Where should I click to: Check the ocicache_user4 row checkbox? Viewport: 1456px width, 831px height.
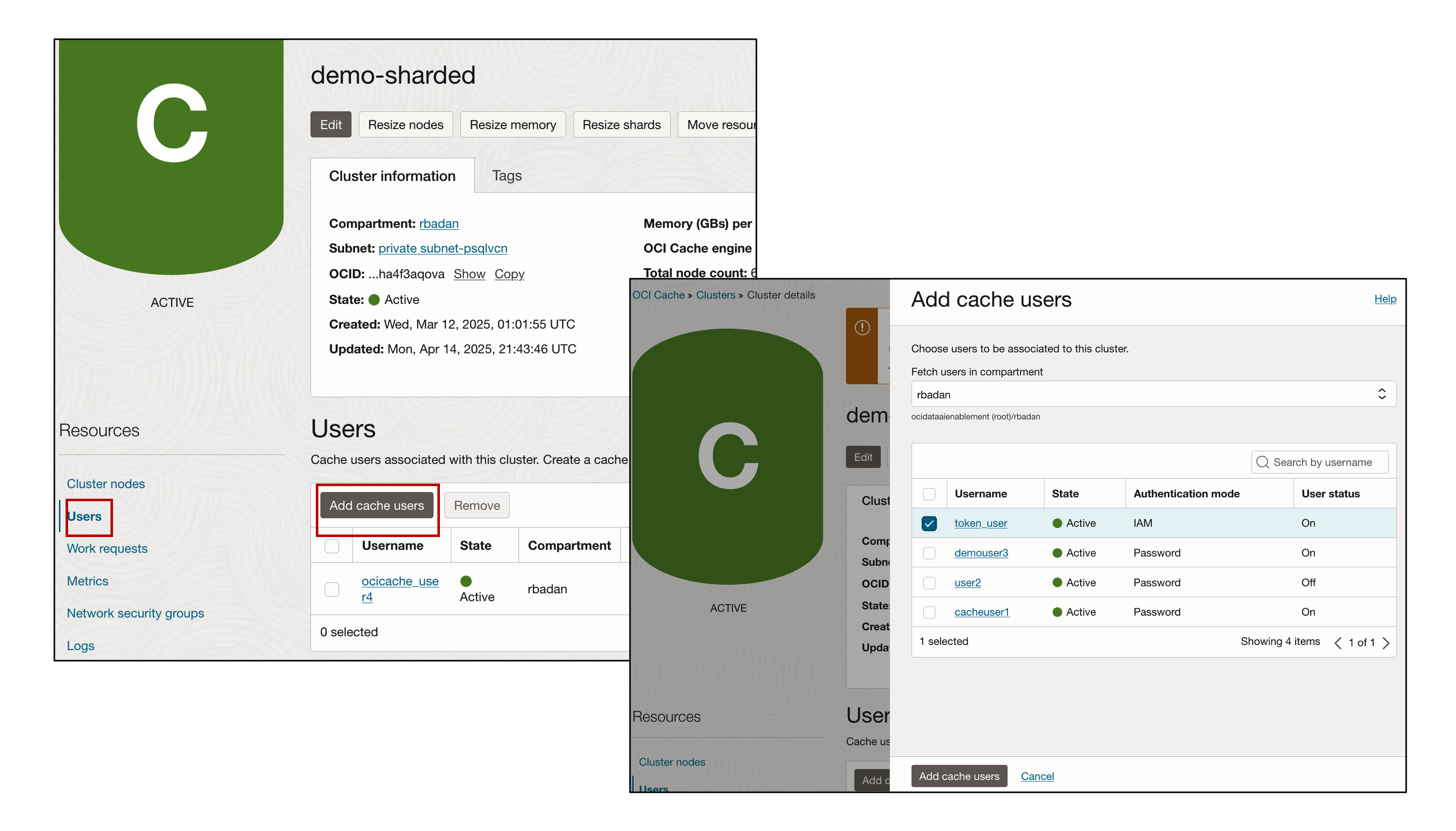332,588
